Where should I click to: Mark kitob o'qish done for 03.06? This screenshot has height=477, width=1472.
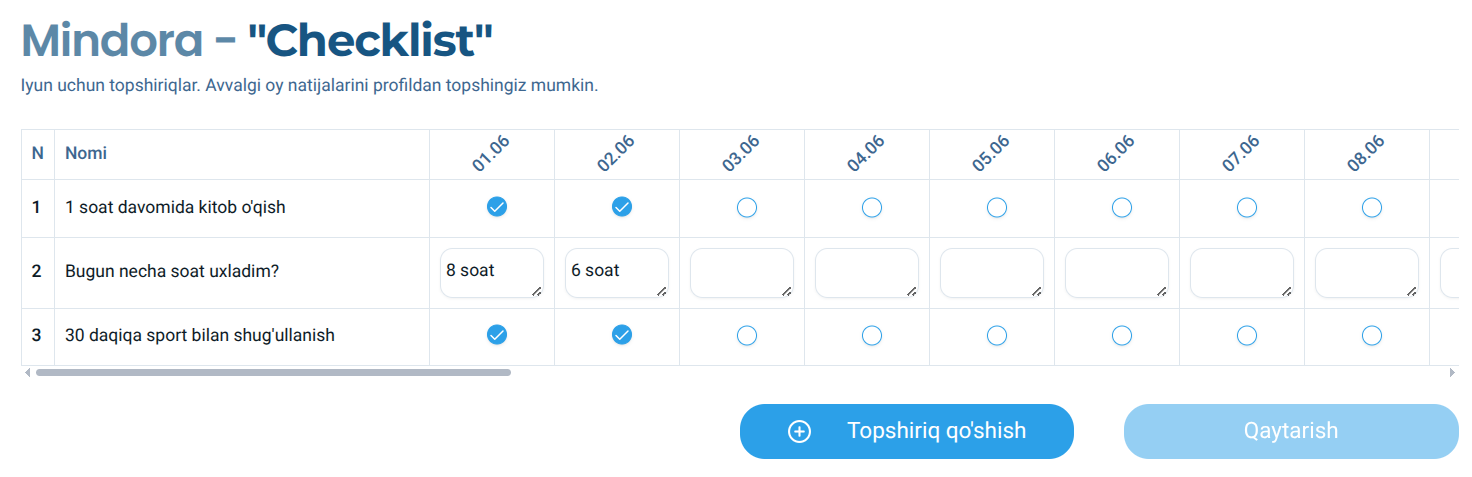747,207
